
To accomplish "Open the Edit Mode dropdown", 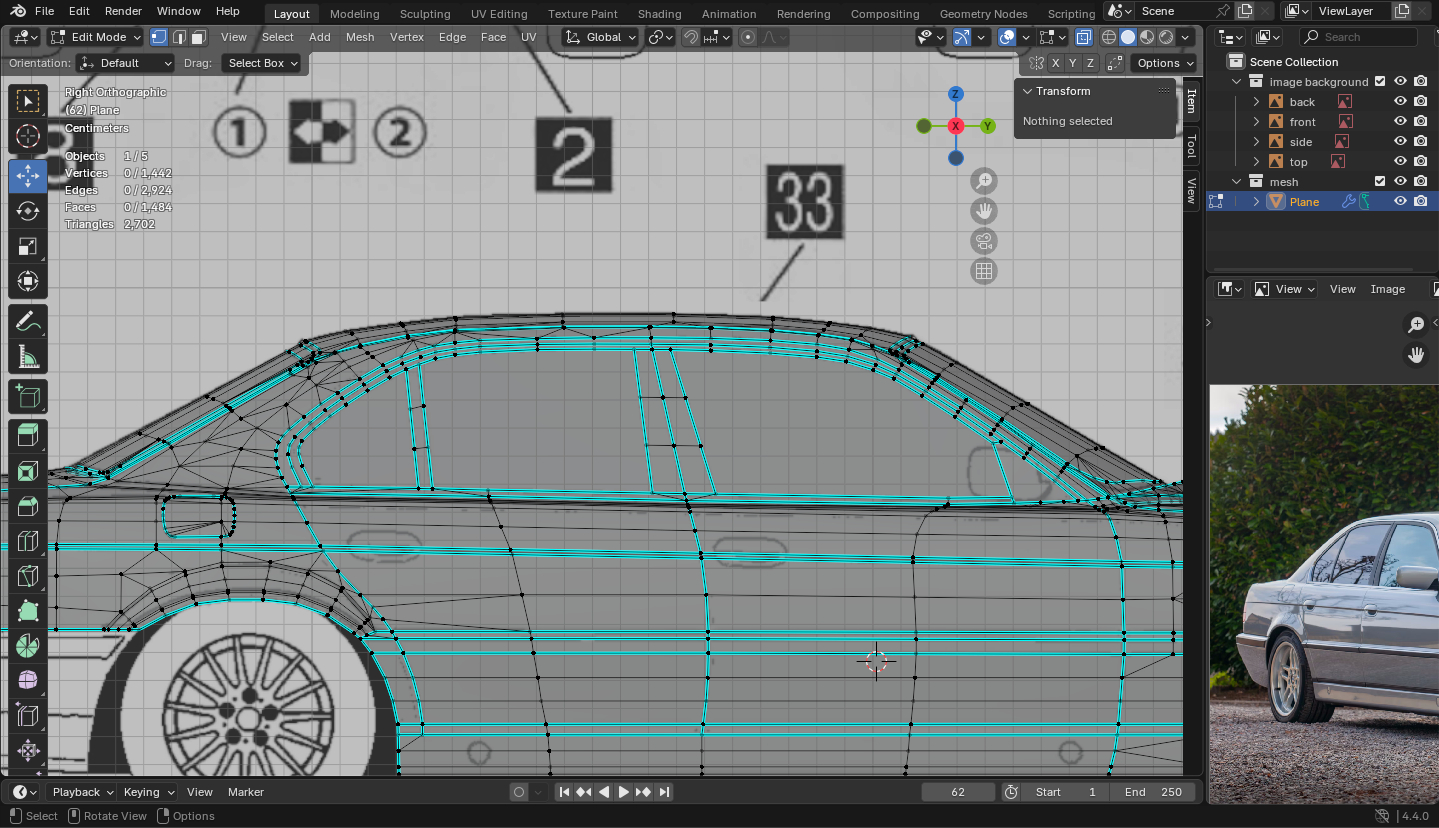I will tap(96, 37).
